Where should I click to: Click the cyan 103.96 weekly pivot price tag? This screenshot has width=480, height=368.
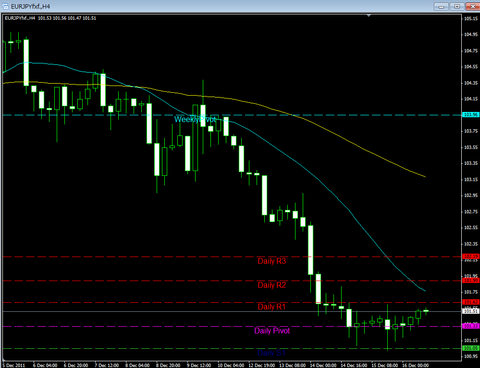(x=471, y=115)
